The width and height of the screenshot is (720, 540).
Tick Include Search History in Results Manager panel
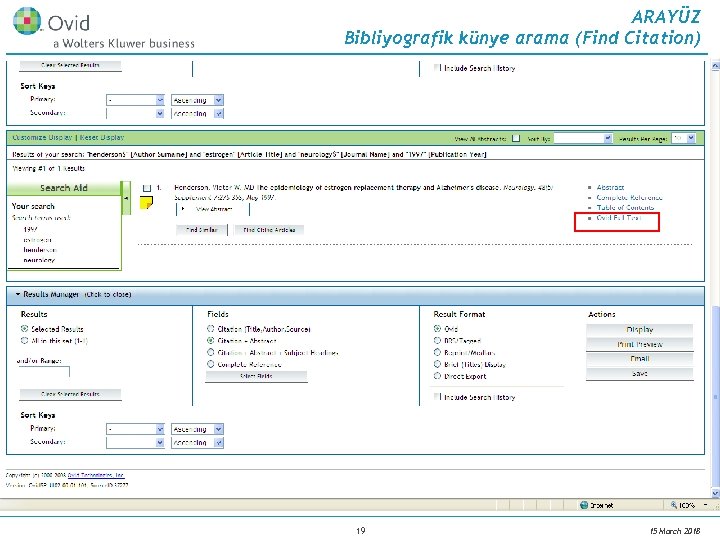[x=437, y=397]
